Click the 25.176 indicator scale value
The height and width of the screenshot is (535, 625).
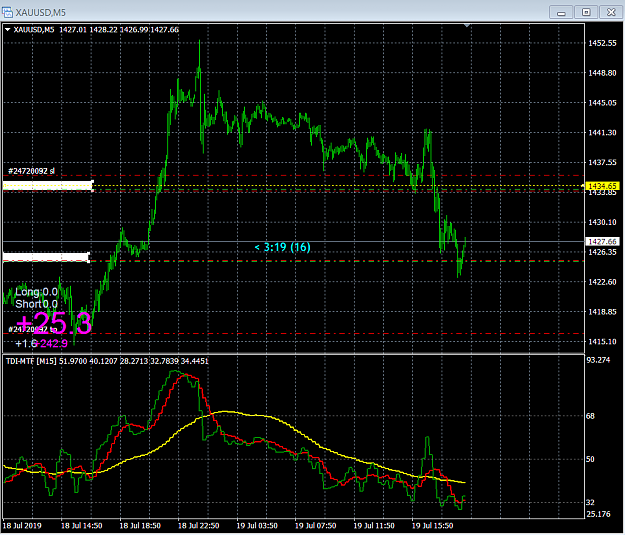598,514
